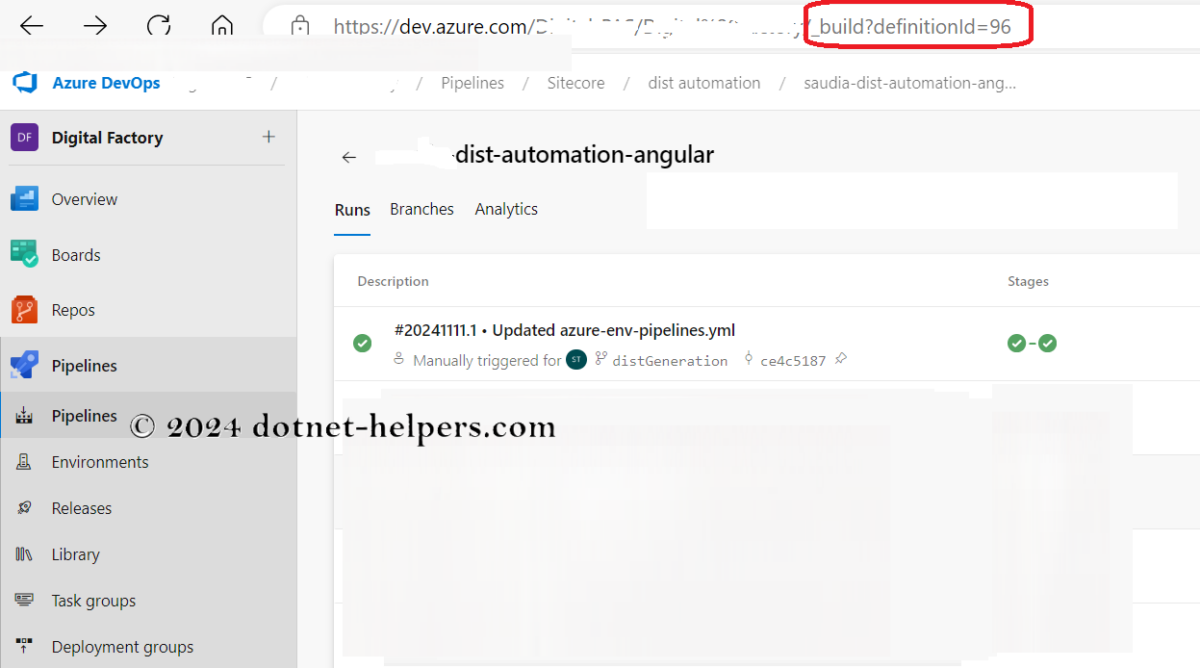
Task: Open the browser home page icon
Action: pos(222,26)
